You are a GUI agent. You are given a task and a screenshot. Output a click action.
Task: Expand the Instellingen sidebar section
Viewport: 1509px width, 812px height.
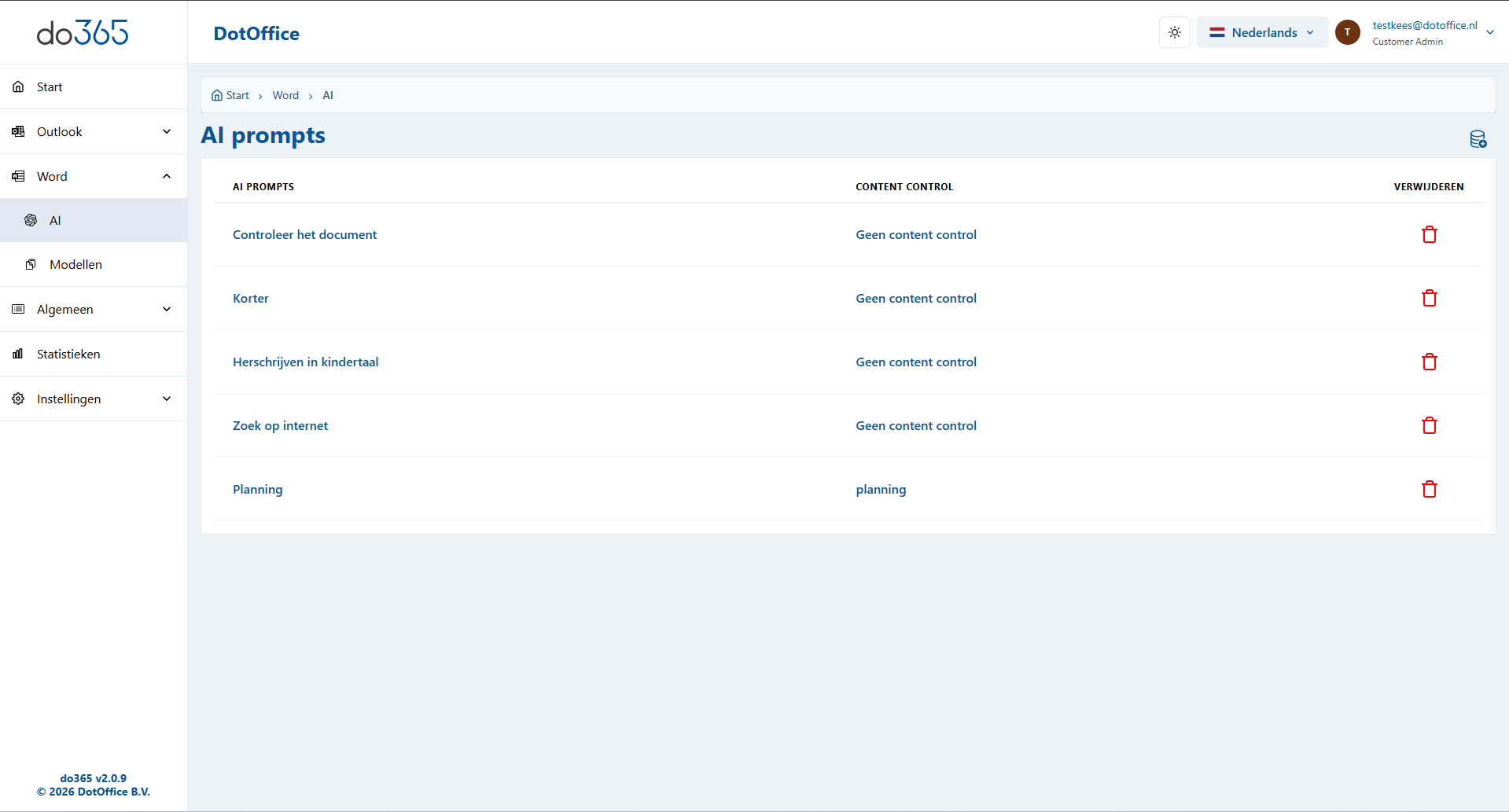[x=93, y=399]
